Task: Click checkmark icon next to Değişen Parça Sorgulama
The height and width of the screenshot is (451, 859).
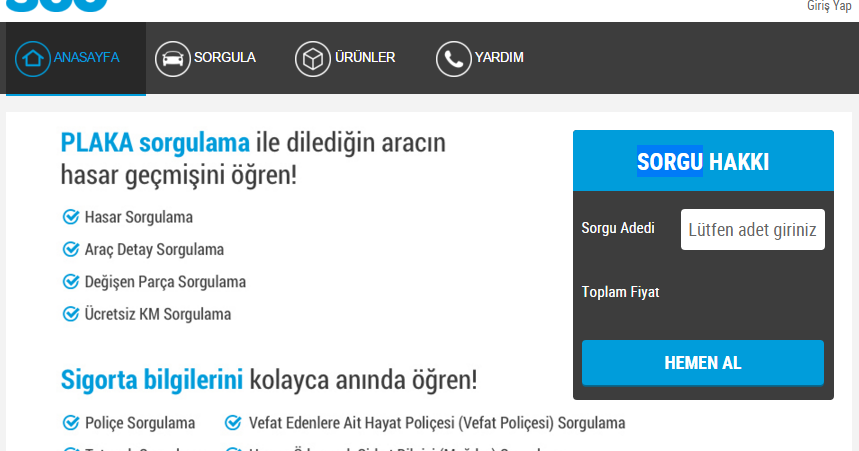Action: click(x=71, y=282)
